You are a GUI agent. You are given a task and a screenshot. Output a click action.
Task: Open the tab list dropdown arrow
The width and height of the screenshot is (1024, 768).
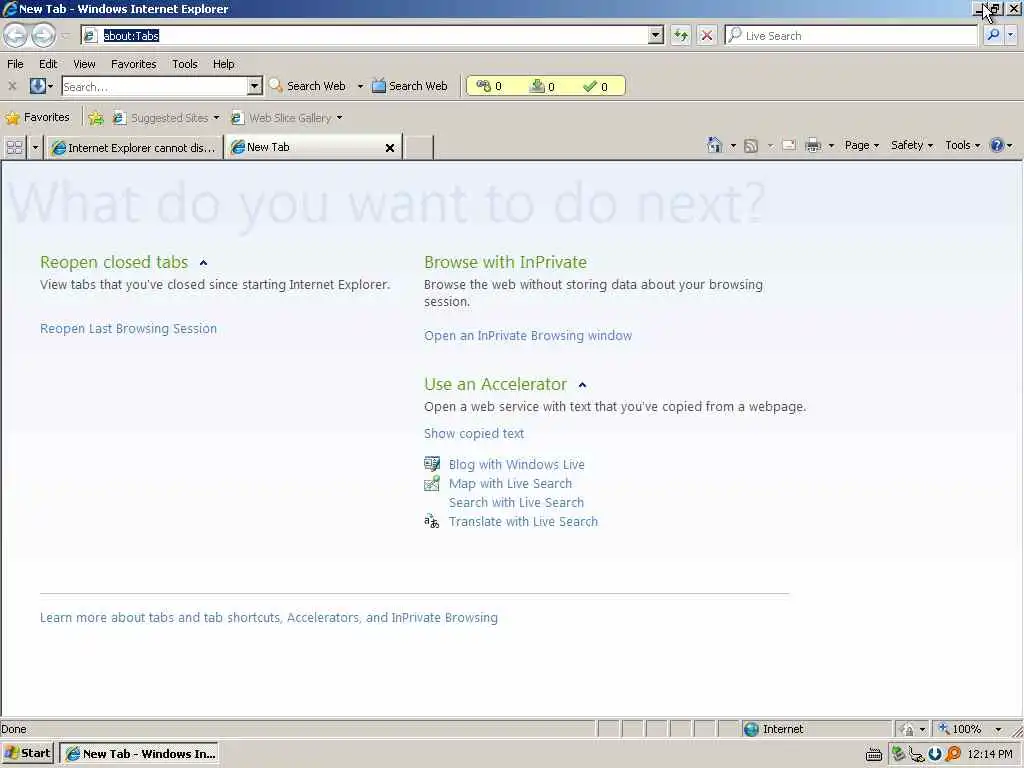click(x=35, y=148)
